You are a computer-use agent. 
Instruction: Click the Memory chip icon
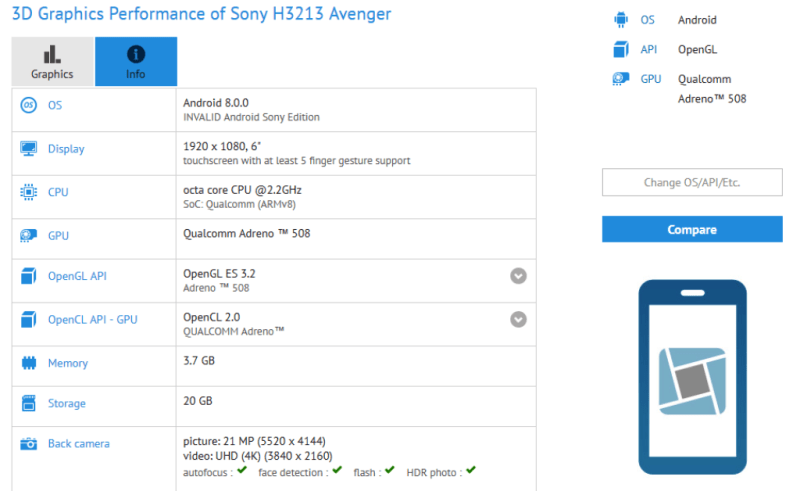coord(29,363)
